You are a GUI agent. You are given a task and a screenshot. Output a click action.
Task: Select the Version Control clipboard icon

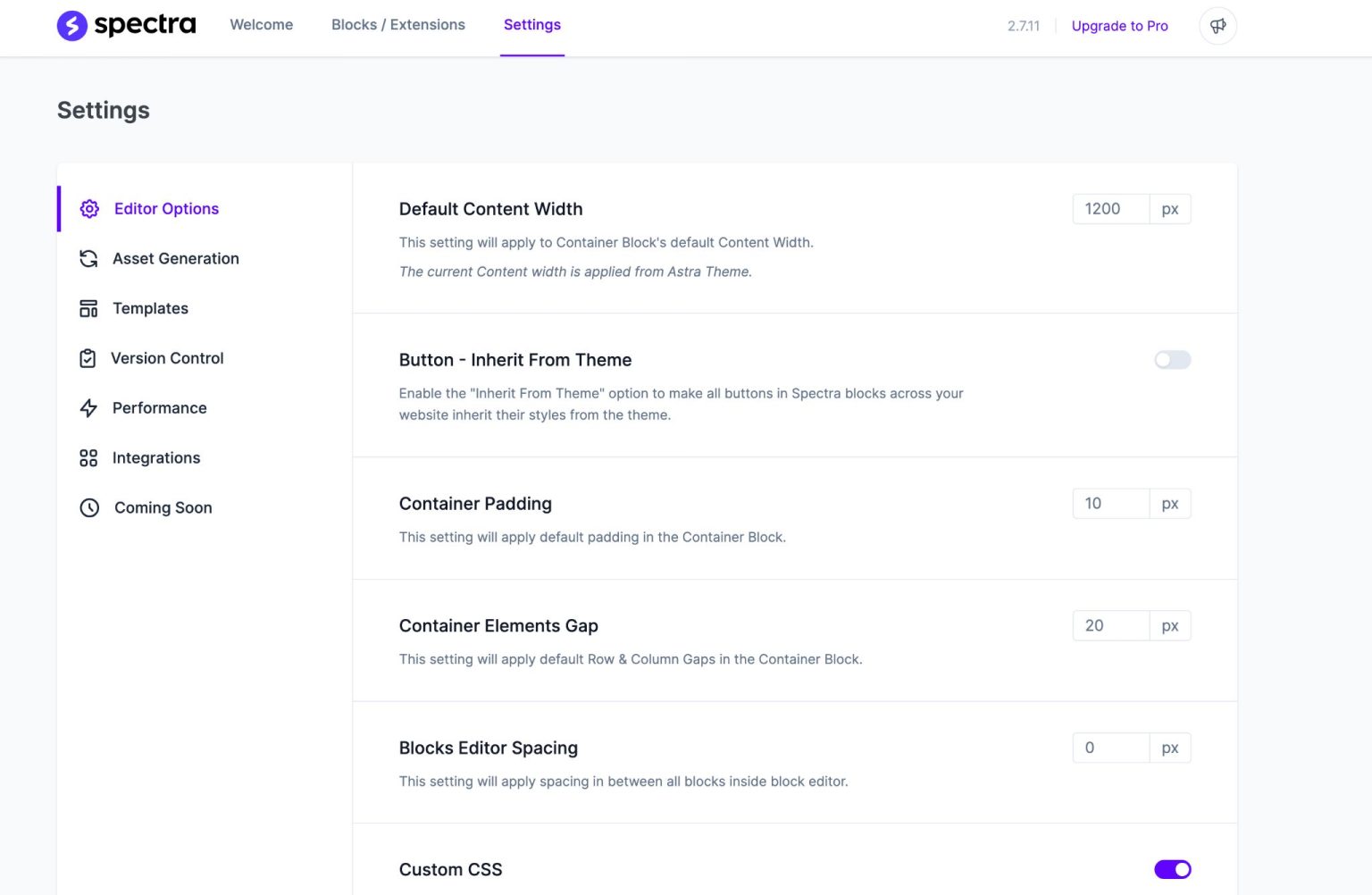tap(88, 359)
